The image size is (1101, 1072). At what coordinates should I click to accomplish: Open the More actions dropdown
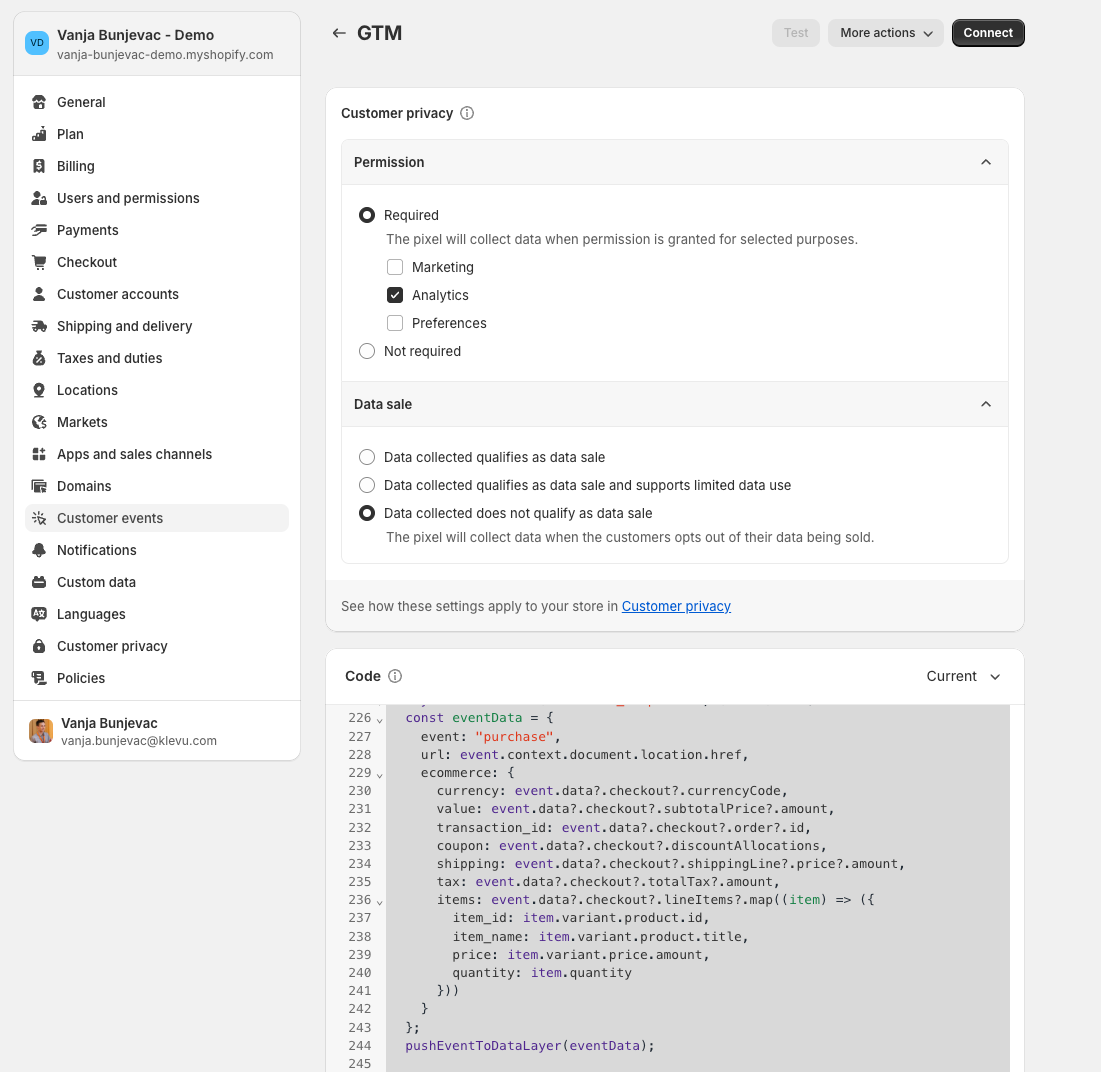point(886,33)
